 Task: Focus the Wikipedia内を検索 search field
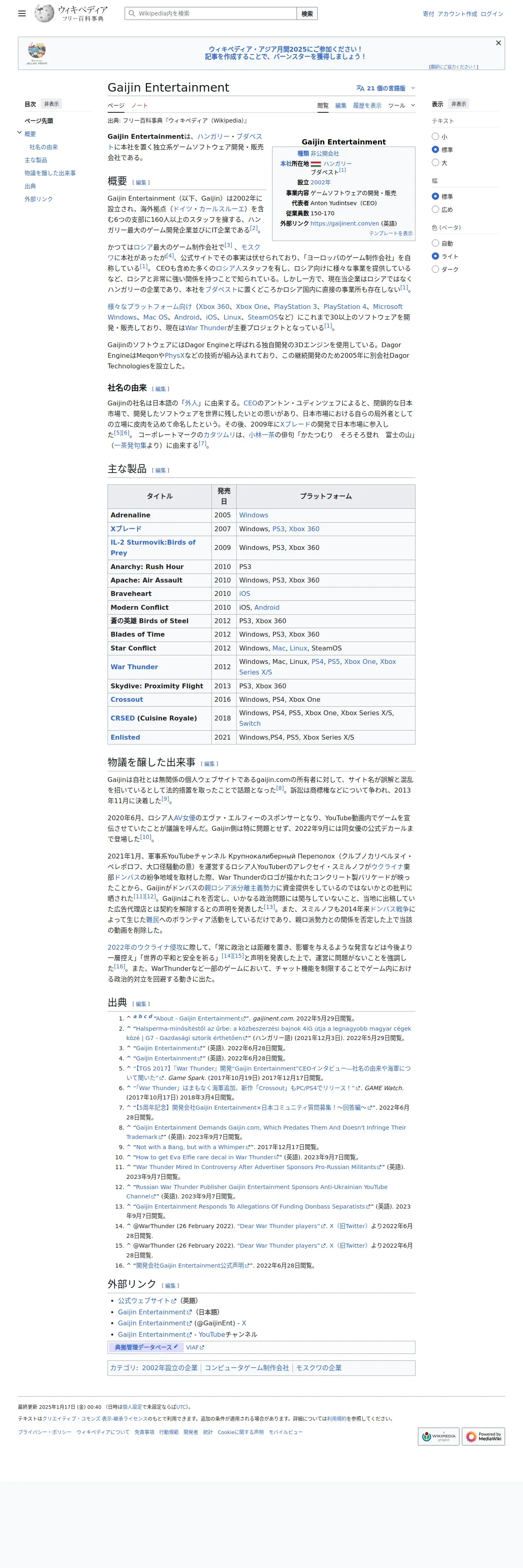tap(211, 13)
